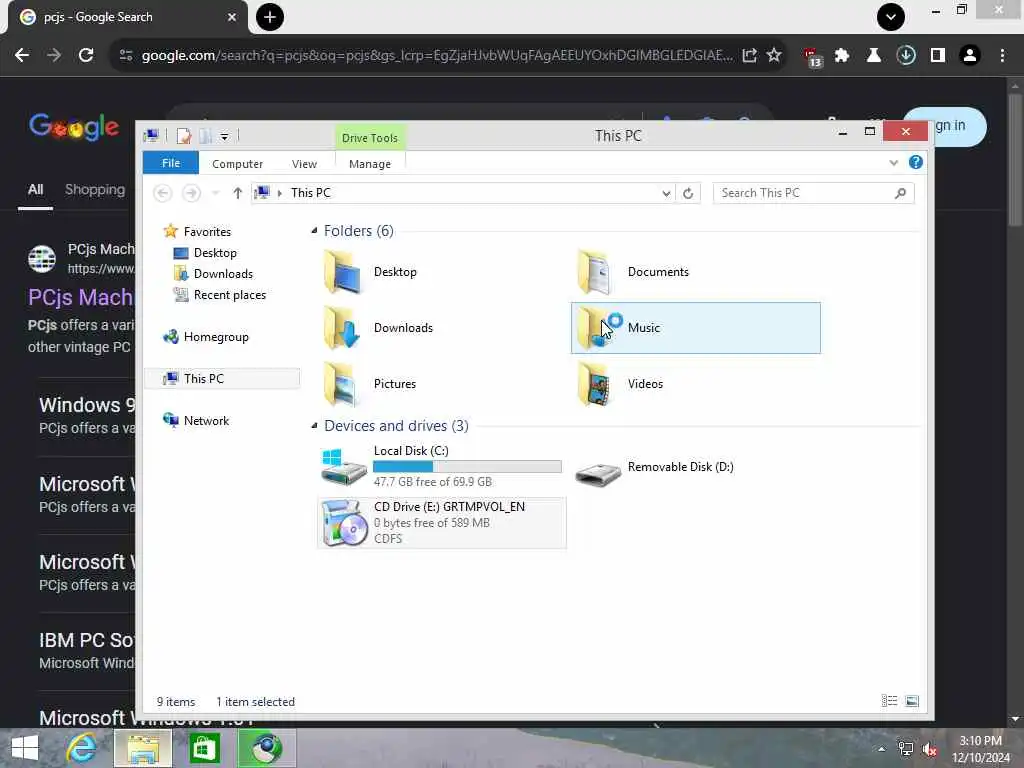The width and height of the screenshot is (1024, 768).
Task: Reload the Chrome page
Action: tap(86, 55)
